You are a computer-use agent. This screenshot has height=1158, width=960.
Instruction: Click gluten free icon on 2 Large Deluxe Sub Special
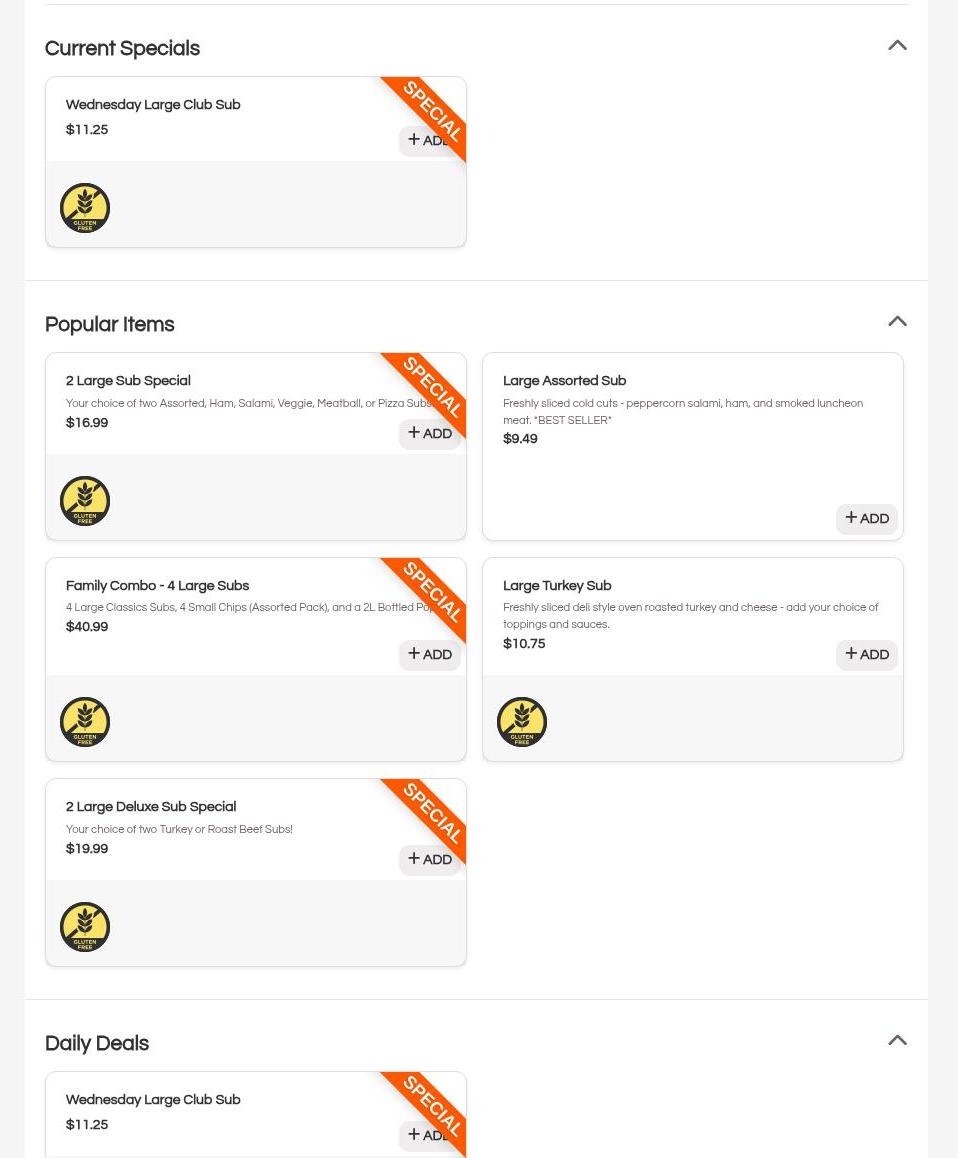point(85,927)
